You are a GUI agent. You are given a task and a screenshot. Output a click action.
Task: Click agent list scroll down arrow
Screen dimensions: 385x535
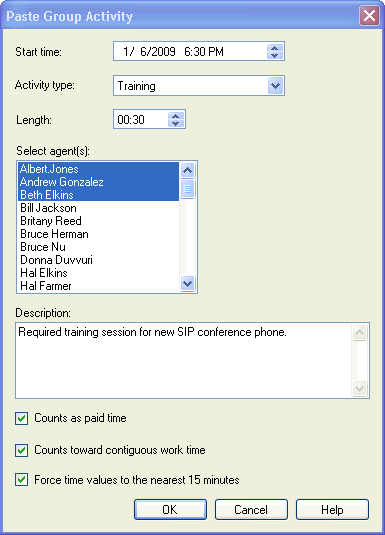187,284
